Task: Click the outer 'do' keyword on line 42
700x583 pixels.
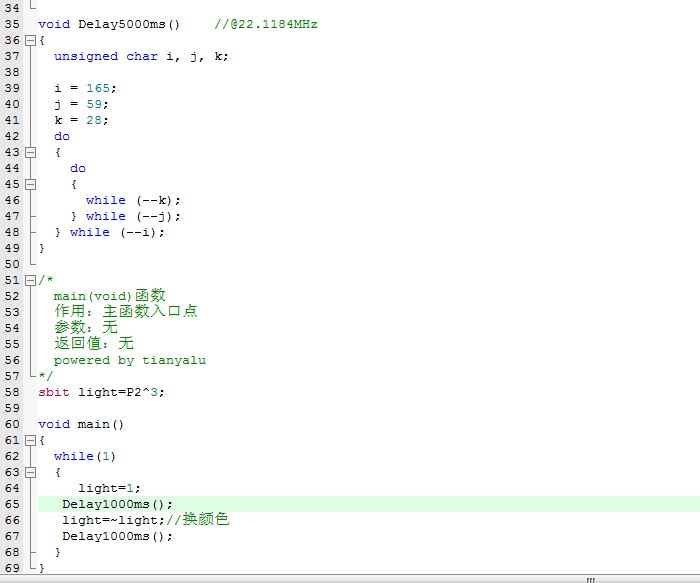Action: 62,136
